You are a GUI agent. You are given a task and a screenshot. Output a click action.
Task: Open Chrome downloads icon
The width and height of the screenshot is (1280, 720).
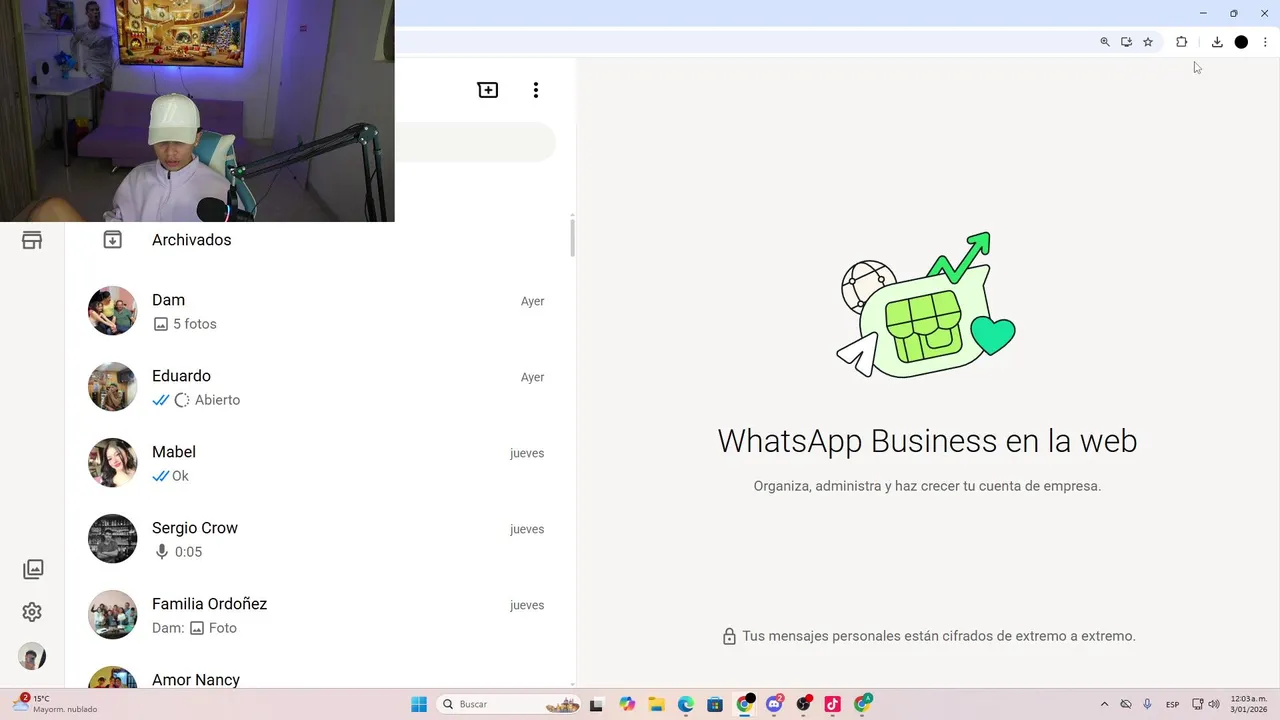[x=1217, y=42]
